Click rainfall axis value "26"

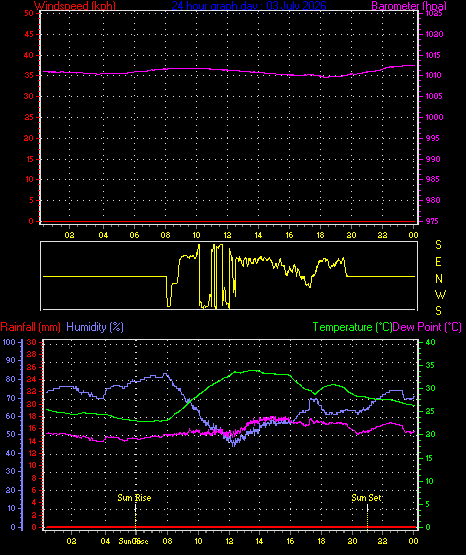tap(31, 367)
